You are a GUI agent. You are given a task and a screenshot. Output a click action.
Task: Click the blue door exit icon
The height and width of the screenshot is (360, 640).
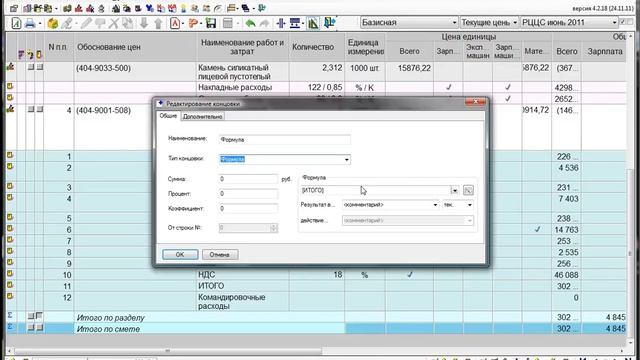point(329,22)
